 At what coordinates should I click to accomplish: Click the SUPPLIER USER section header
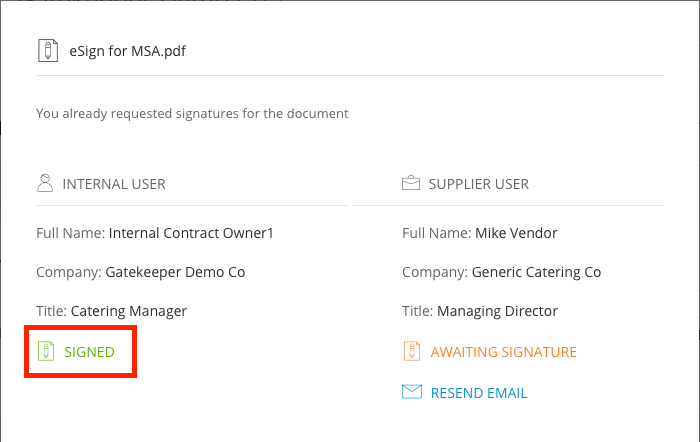coord(479,184)
